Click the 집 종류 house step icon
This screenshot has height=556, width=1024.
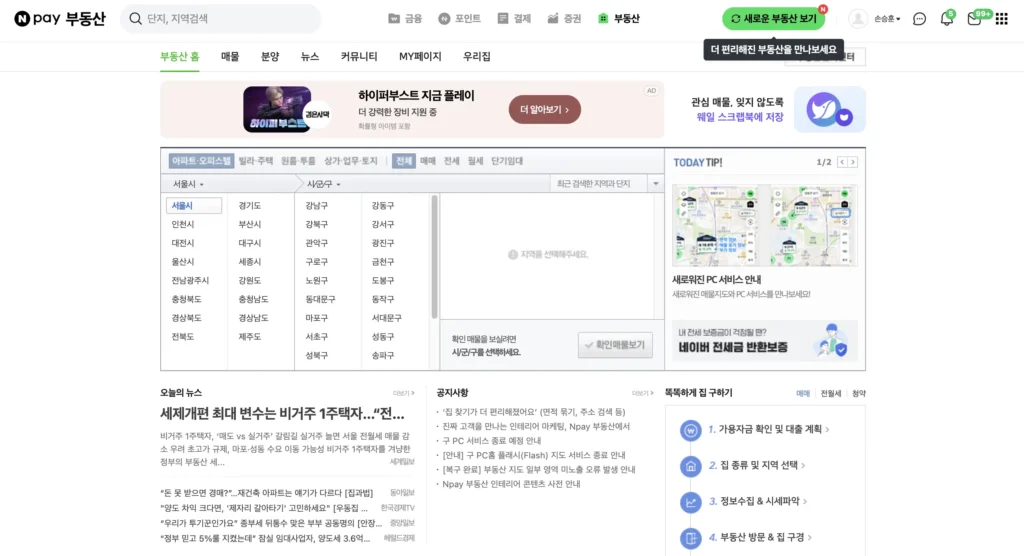pos(690,466)
